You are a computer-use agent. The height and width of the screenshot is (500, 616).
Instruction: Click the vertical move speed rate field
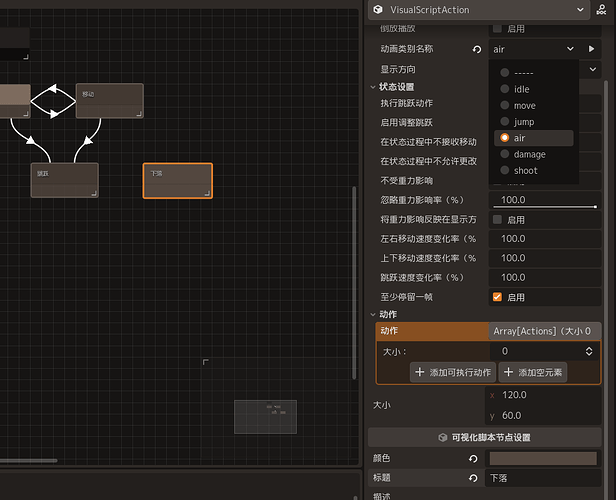click(x=545, y=258)
